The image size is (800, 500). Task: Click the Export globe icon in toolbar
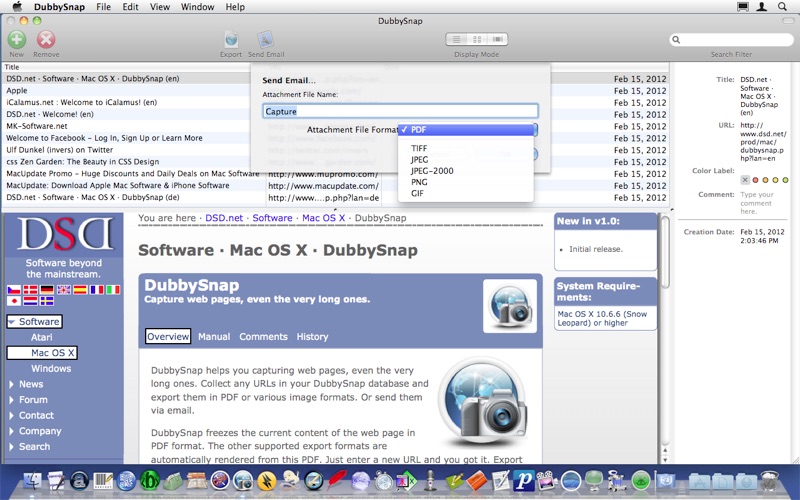[x=231, y=39]
